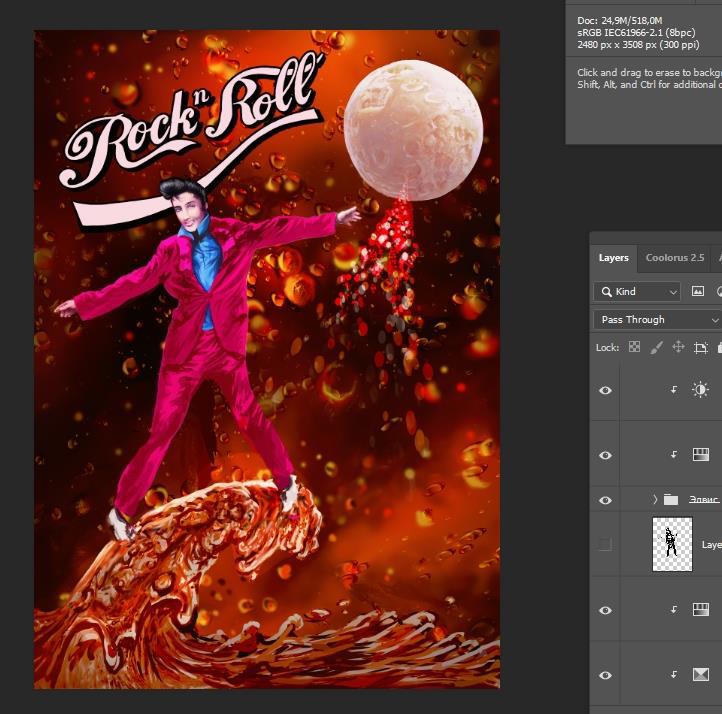
Task: Click lock transparent pixels icon
Action: click(x=634, y=347)
